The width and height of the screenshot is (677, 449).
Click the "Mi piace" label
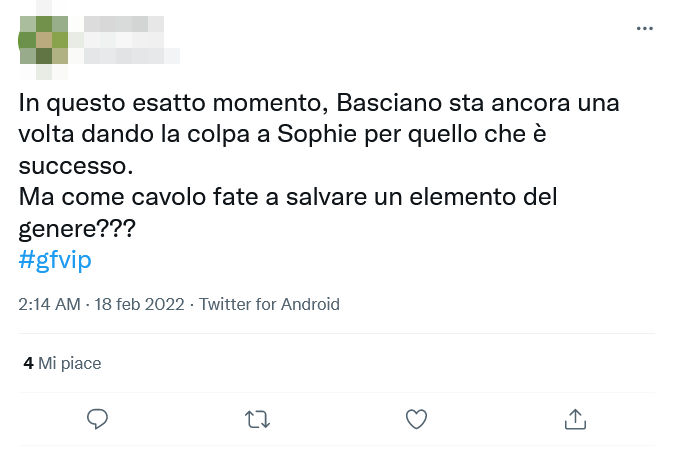[70, 363]
